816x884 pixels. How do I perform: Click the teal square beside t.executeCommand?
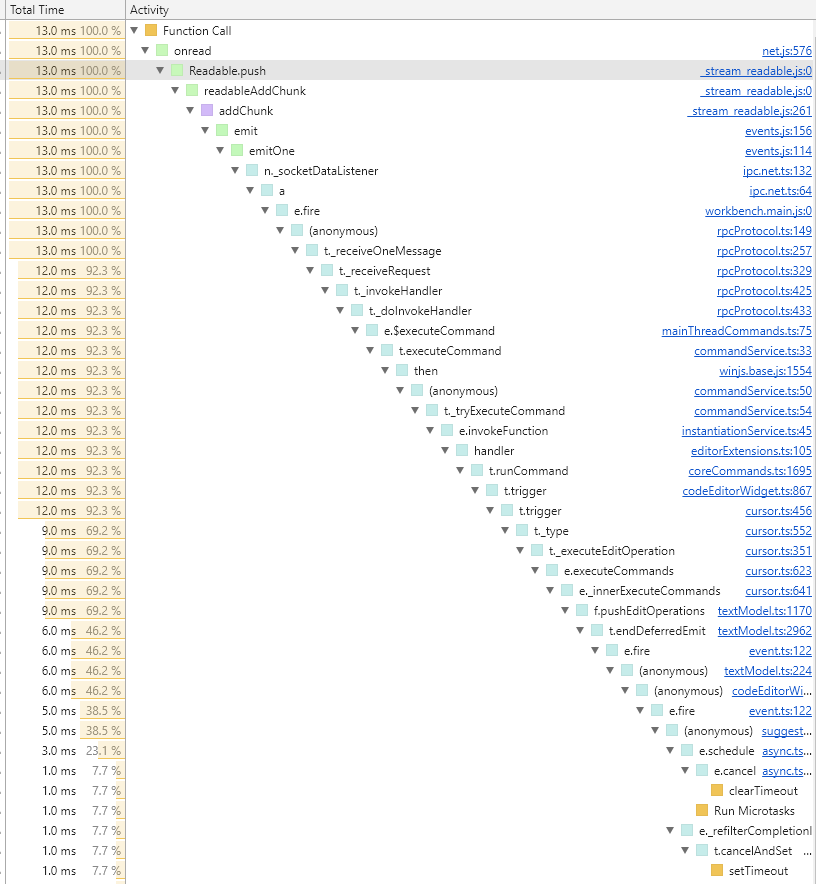tap(387, 351)
